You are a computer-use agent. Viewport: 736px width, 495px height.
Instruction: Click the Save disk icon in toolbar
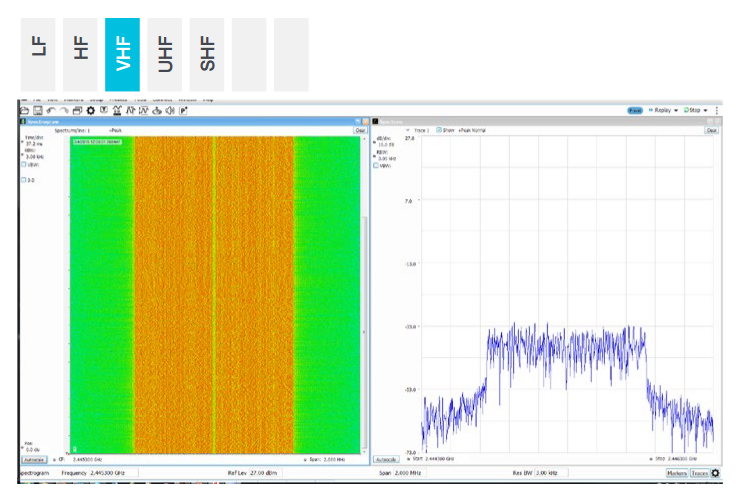(37, 110)
